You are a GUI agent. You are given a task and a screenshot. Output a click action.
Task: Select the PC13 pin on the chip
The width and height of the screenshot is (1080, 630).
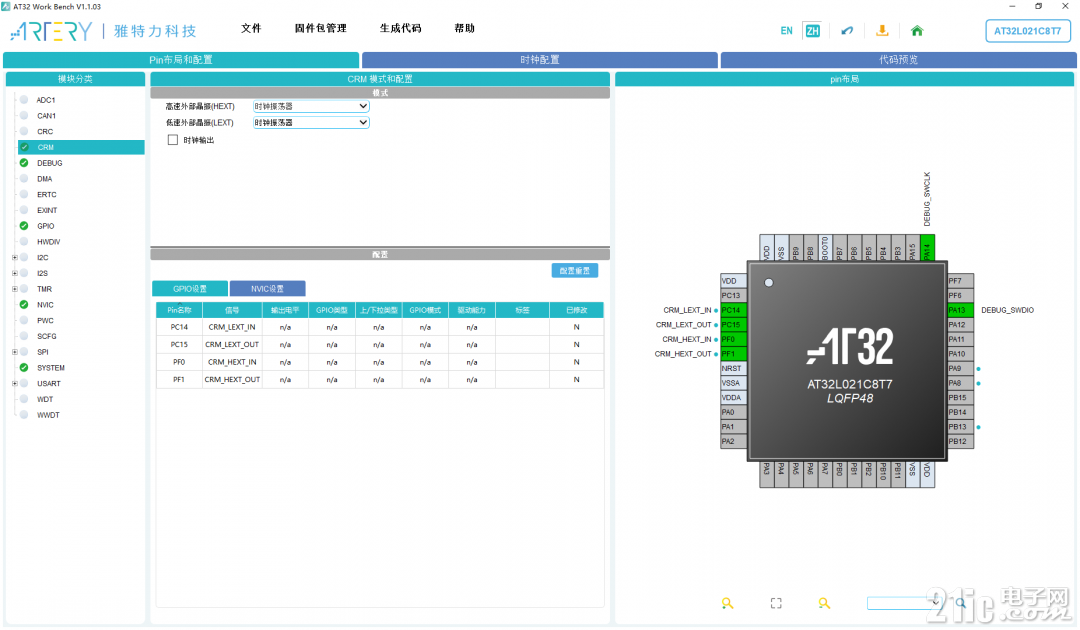tap(733, 295)
